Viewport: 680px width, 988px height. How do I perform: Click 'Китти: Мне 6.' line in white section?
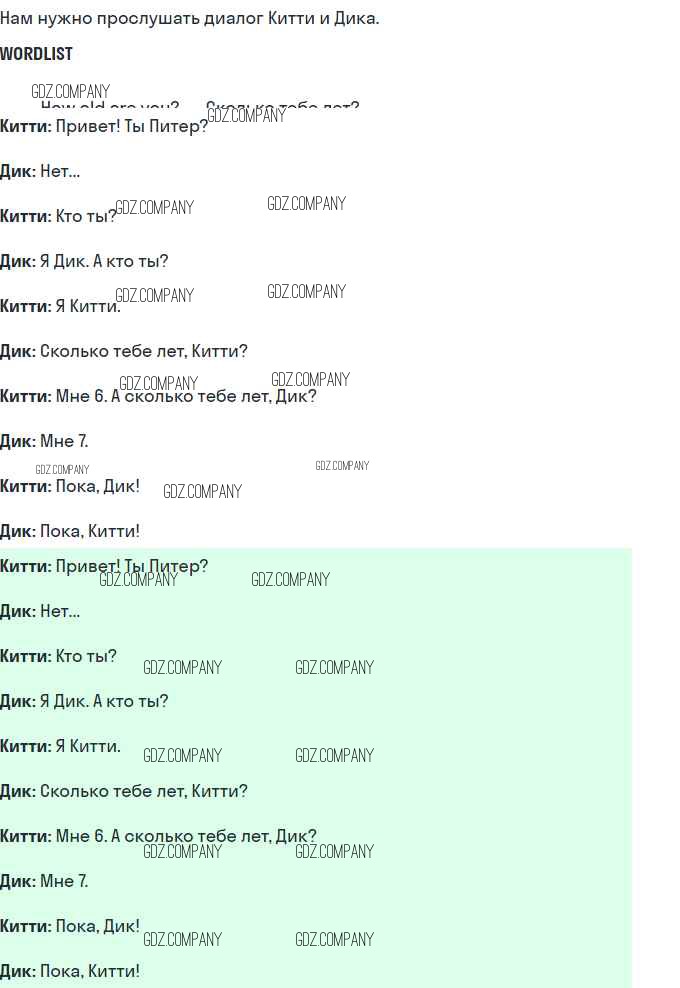coord(158,396)
